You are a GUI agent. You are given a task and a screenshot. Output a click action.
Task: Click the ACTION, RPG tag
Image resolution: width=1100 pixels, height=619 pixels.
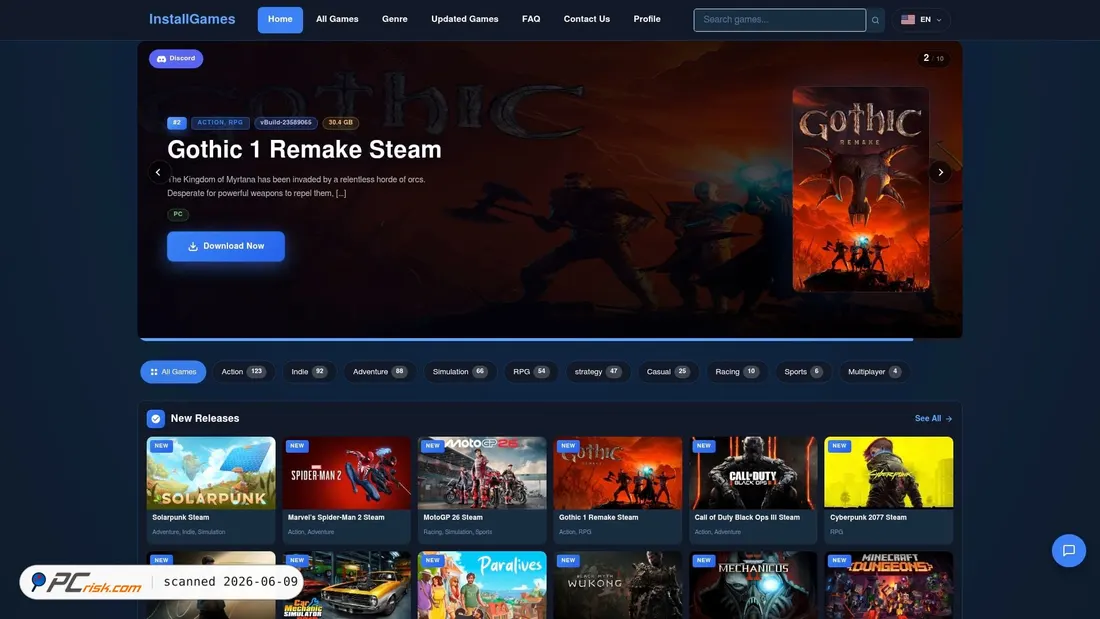tap(220, 123)
